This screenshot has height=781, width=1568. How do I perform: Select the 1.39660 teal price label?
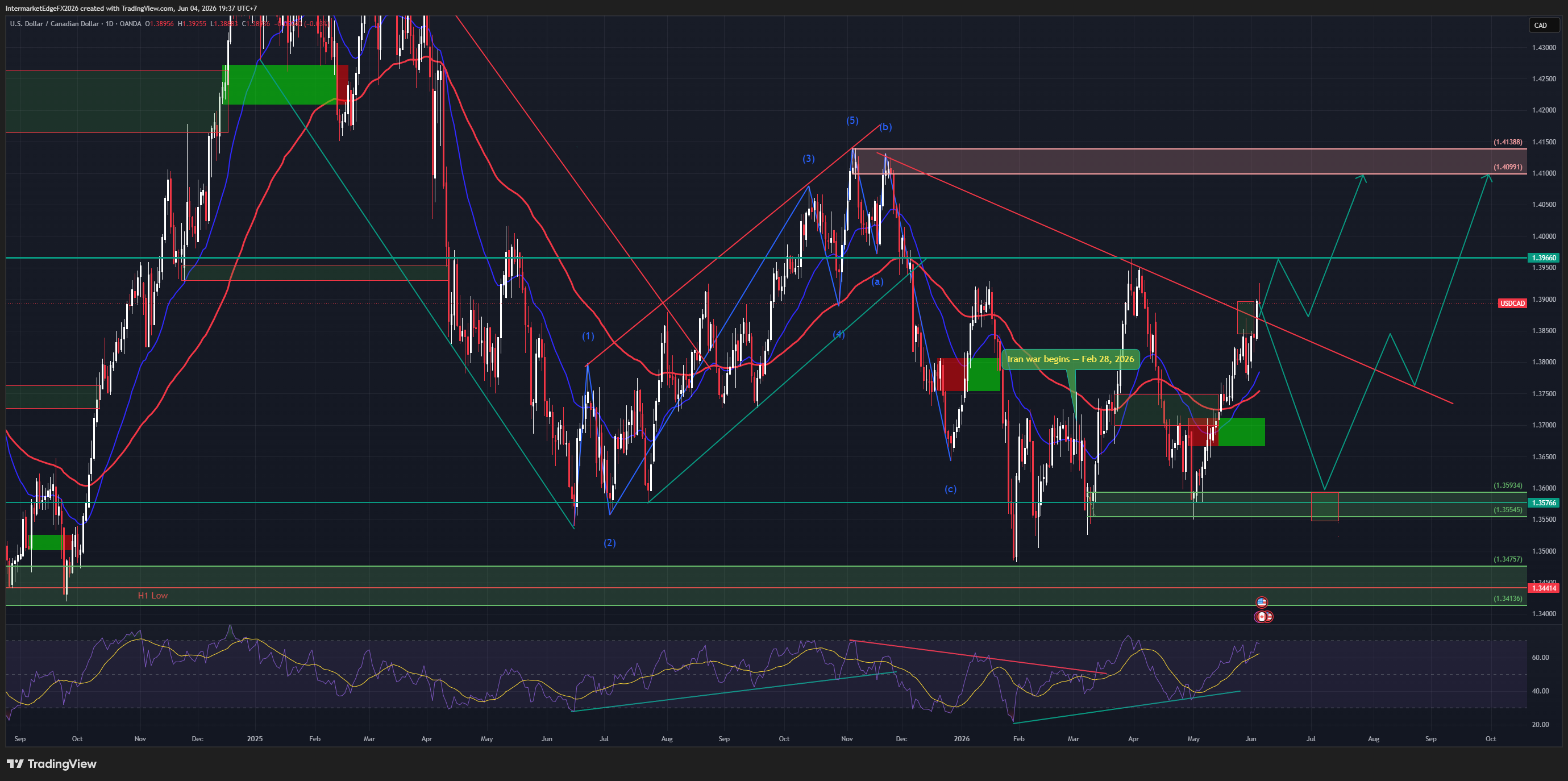pyautogui.click(x=1544, y=258)
